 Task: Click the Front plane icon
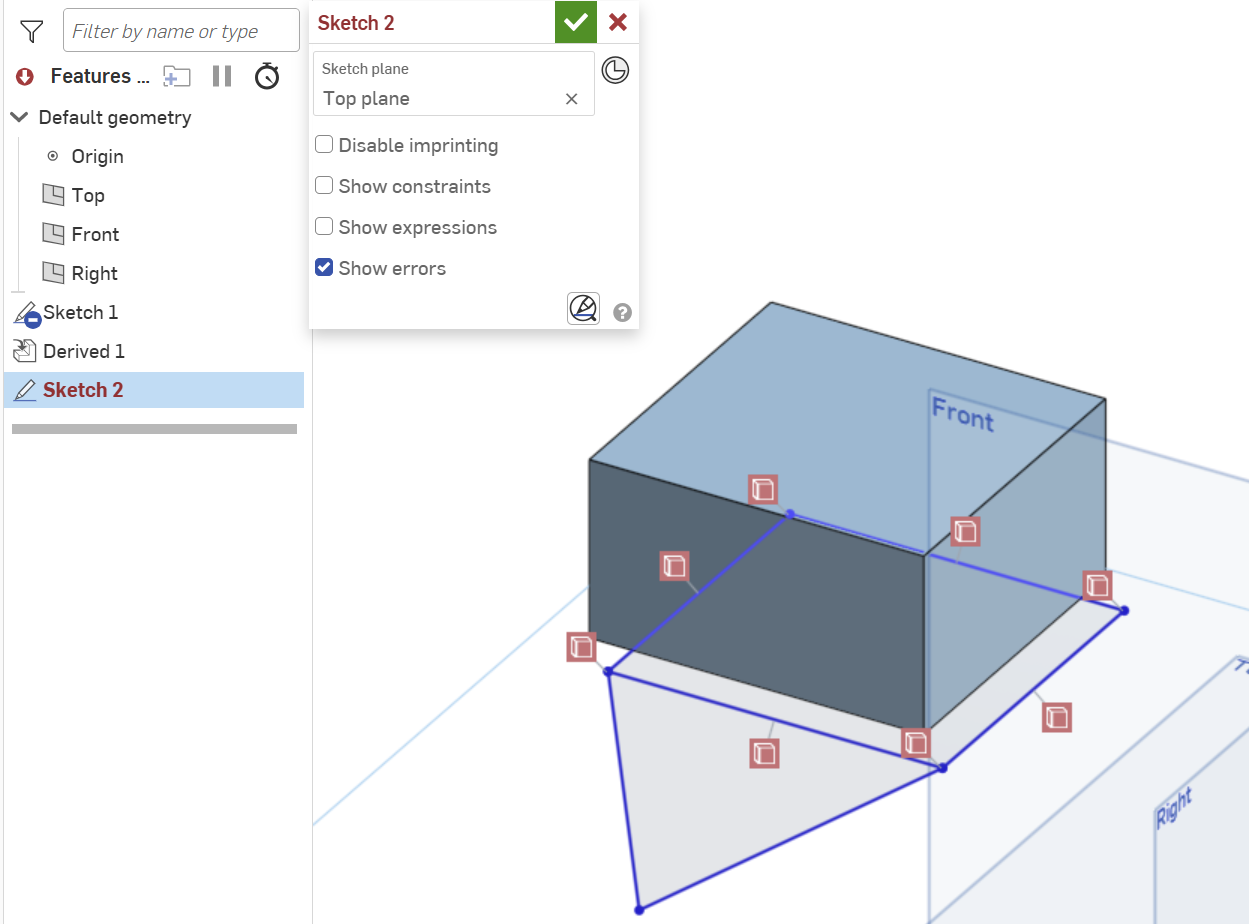click(53, 234)
